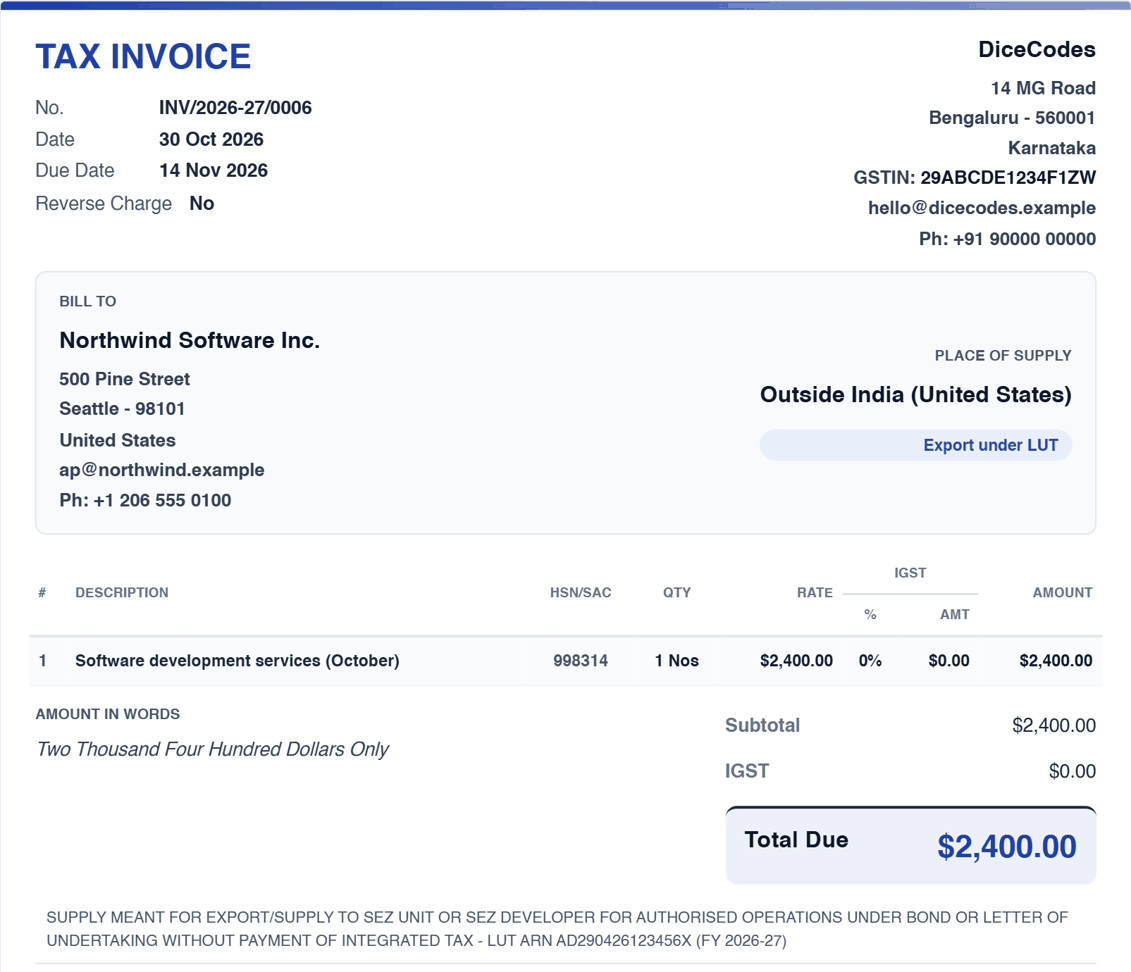Screen dimensions: 1131x972
Task: Click the customer name Northwind Software Inc.
Action: (x=190, y=340)
